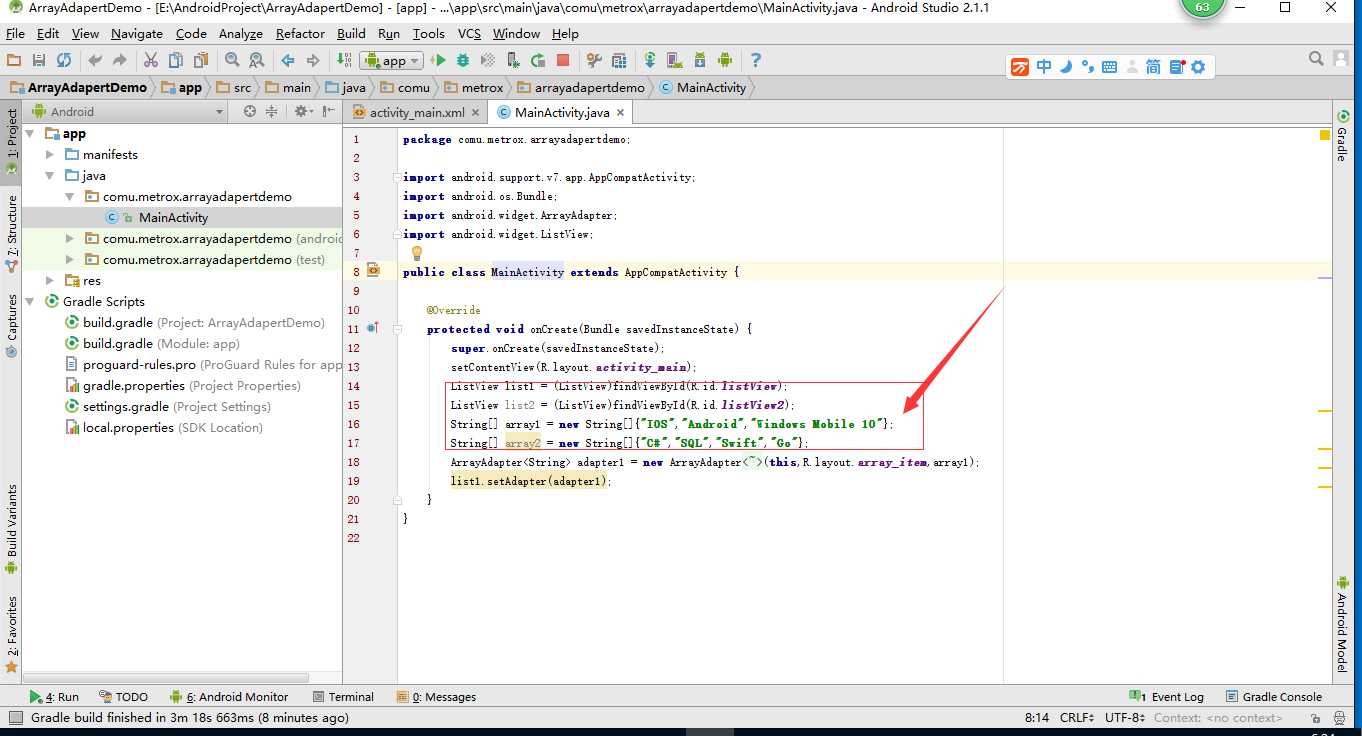Open the TODO tool window button
1362x736 pixels.
(124, 697)
